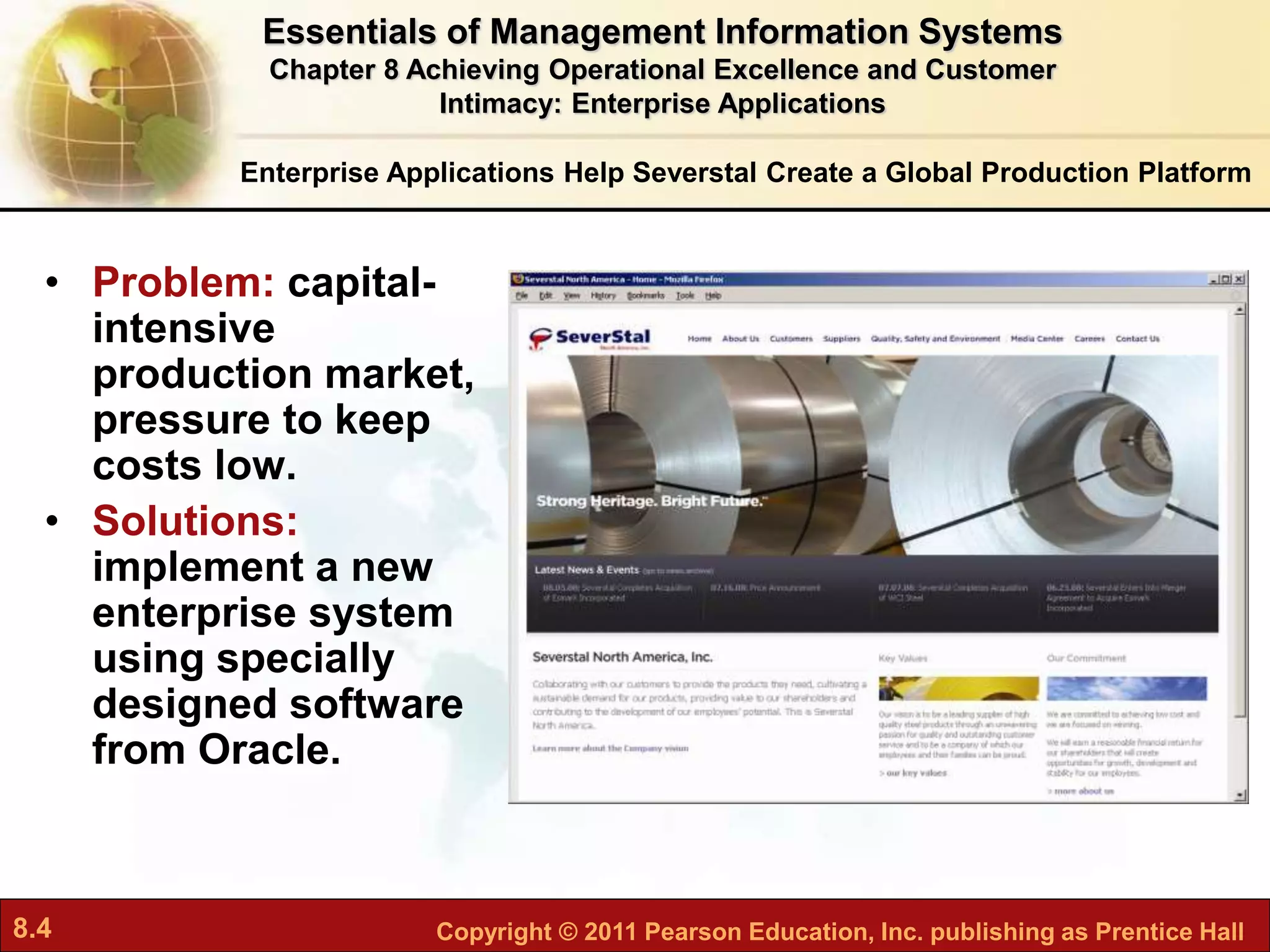Click the vertical scrollbar thumb
This screenshot has width=1270, height=952.
[x=1240, y=516]
